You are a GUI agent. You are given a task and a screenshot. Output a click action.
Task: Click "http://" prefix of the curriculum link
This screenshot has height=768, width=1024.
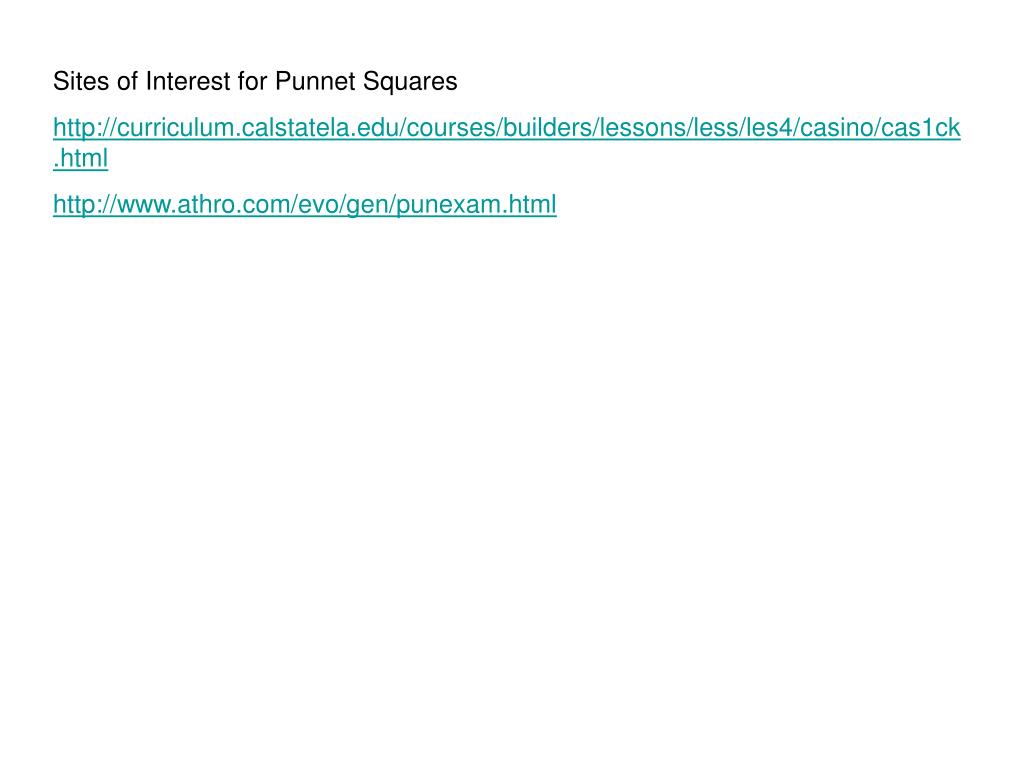(85, 129)
